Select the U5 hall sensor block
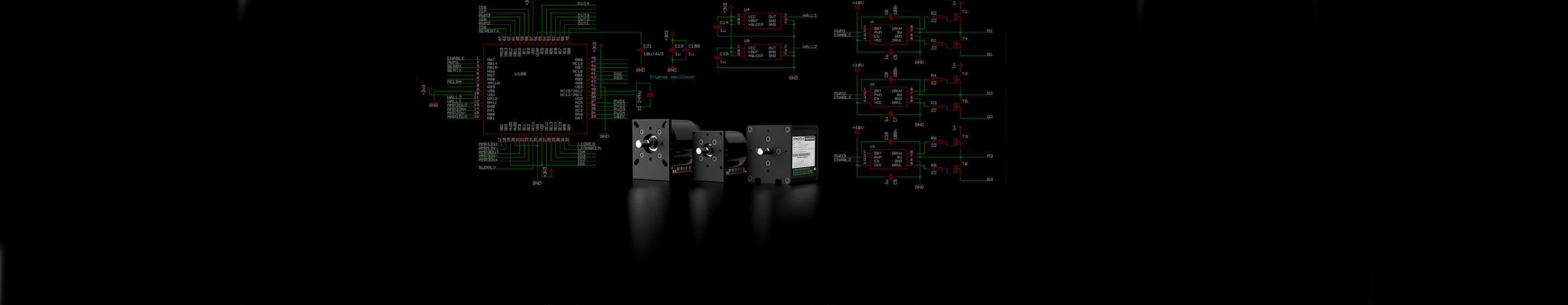 762,52
